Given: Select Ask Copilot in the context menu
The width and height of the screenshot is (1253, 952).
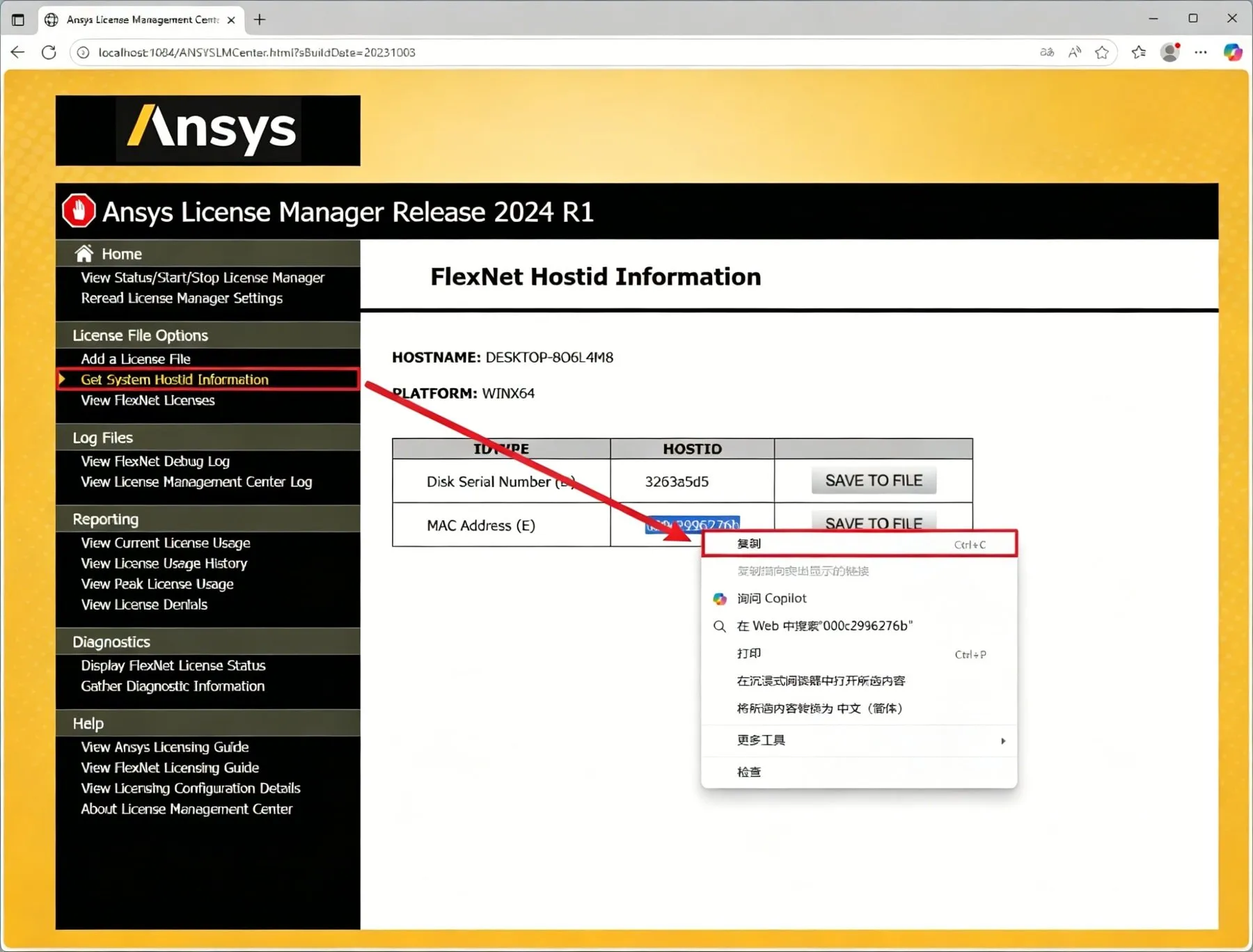Looking at the screenshot, I should (860, 598).
